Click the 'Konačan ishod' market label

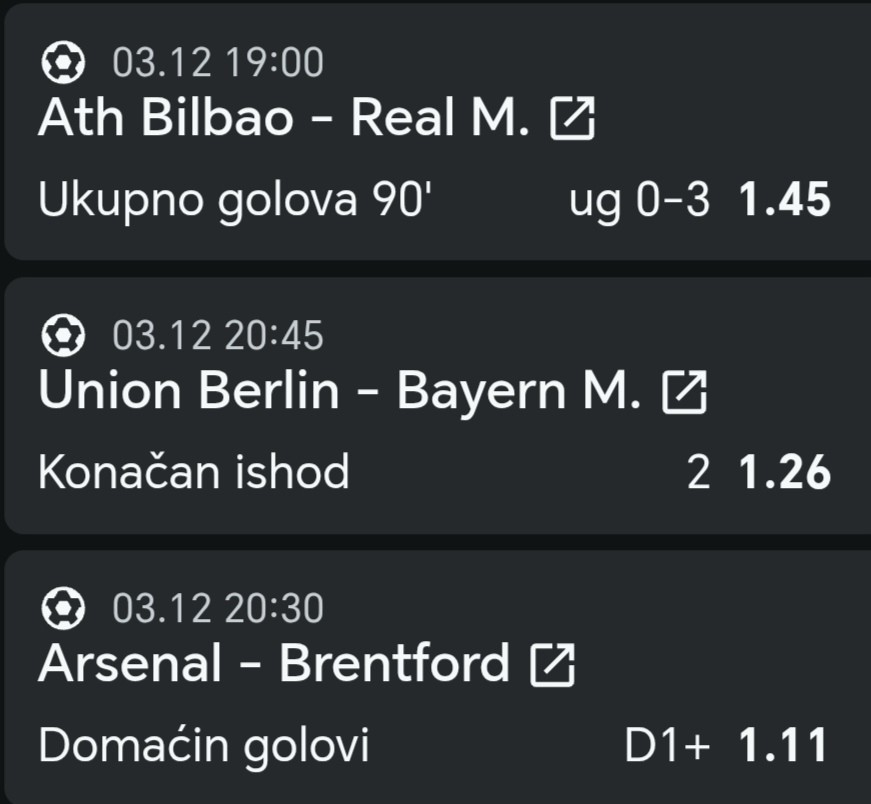point(194,473)
